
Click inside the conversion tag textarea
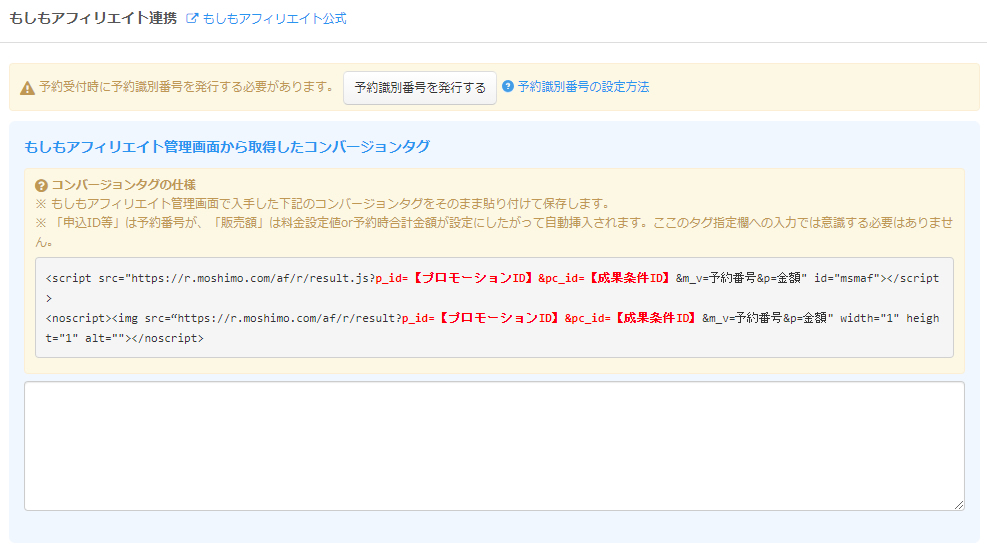(494, 446)
